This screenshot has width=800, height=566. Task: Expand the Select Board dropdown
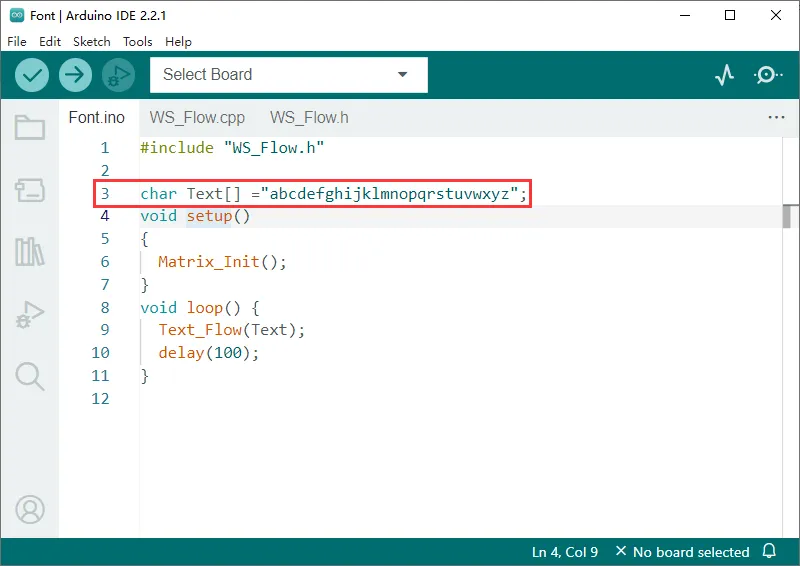(x=289, y=75)
